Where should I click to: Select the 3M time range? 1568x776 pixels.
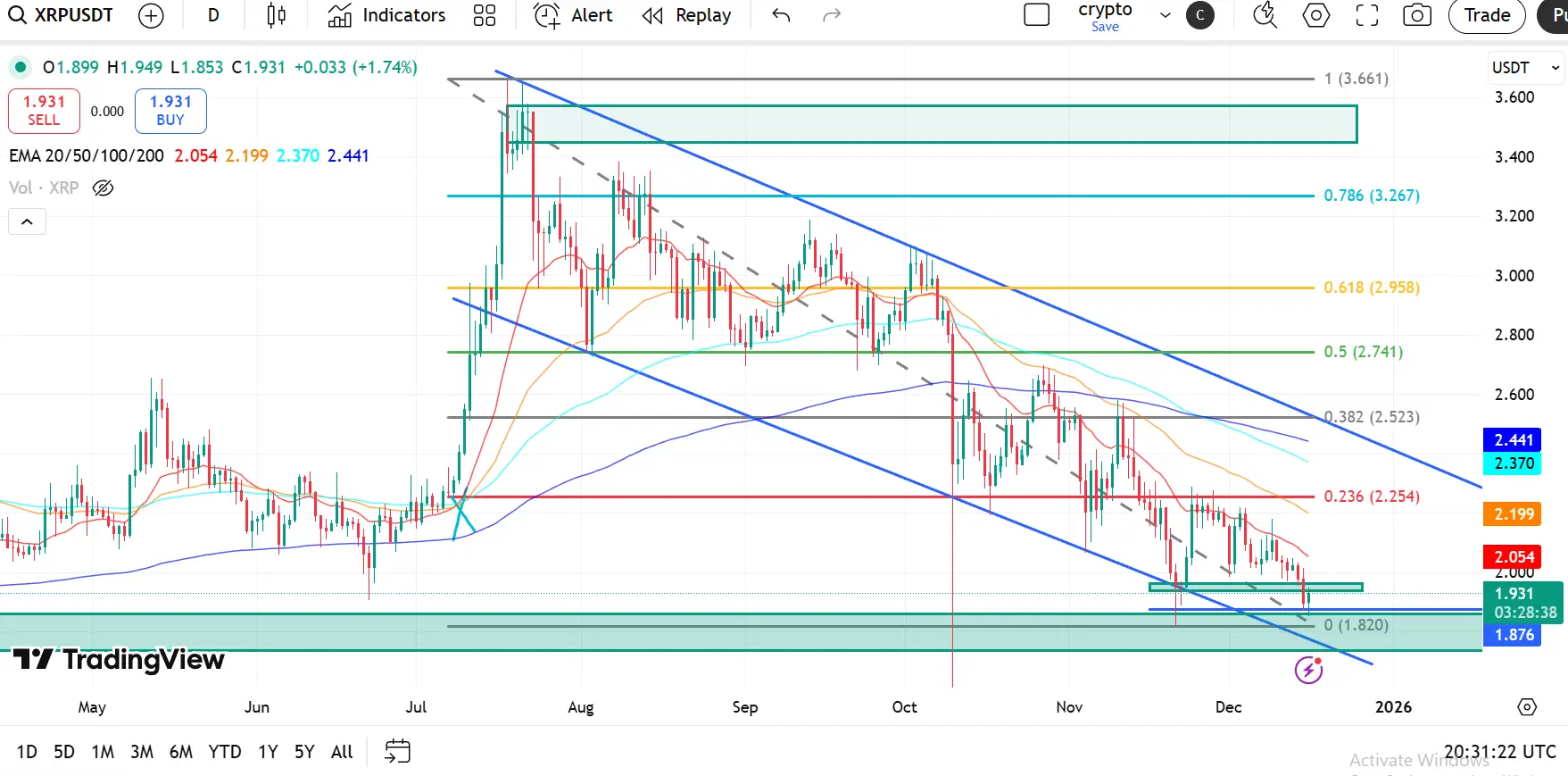coord(142,752)
